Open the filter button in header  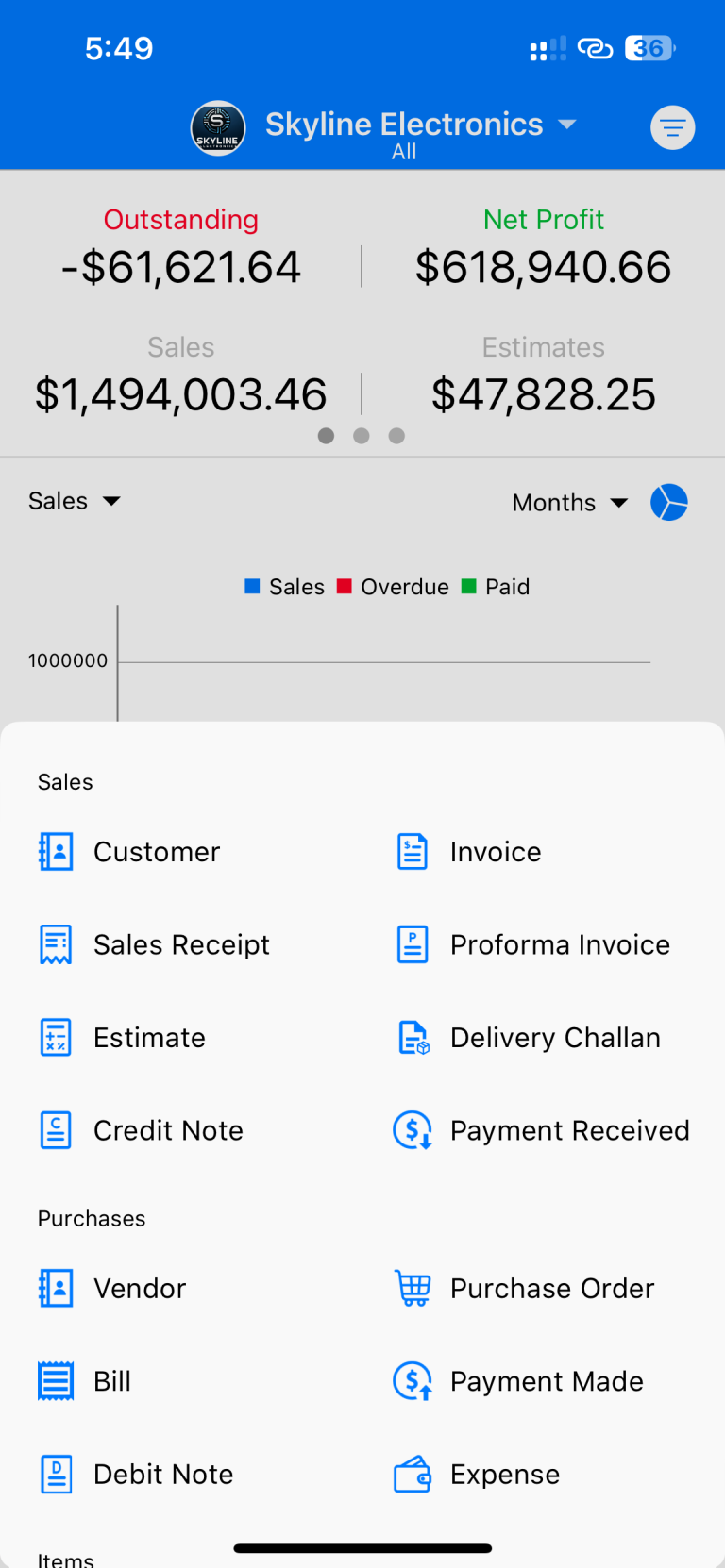[x=672, y=127]
